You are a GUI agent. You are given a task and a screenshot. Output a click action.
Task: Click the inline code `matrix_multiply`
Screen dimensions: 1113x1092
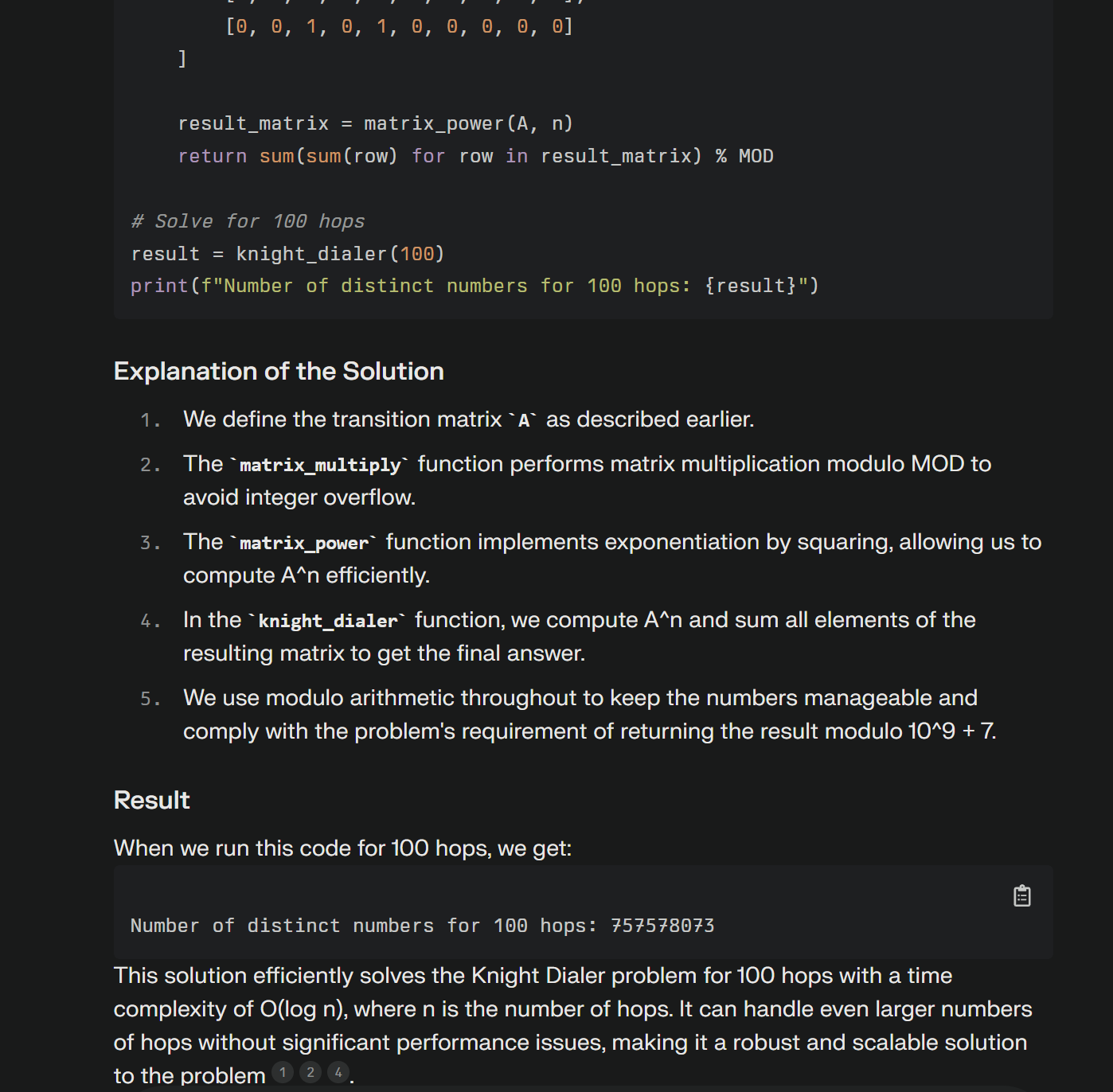pos(318,464)
